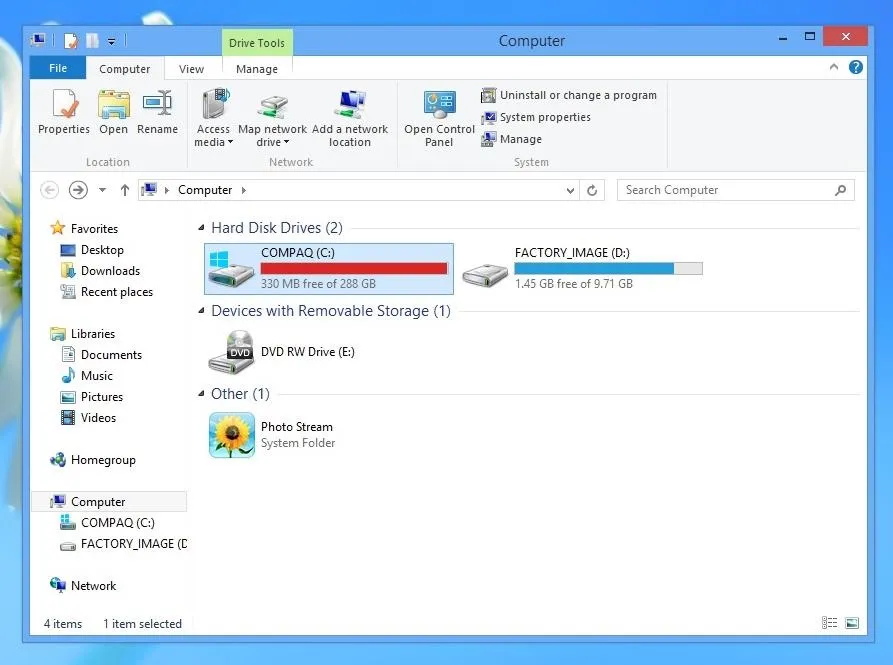Open the recent locations dropdown arrow
The width and height of the screenshot is (893, 665).
click(x=103, y=190)
